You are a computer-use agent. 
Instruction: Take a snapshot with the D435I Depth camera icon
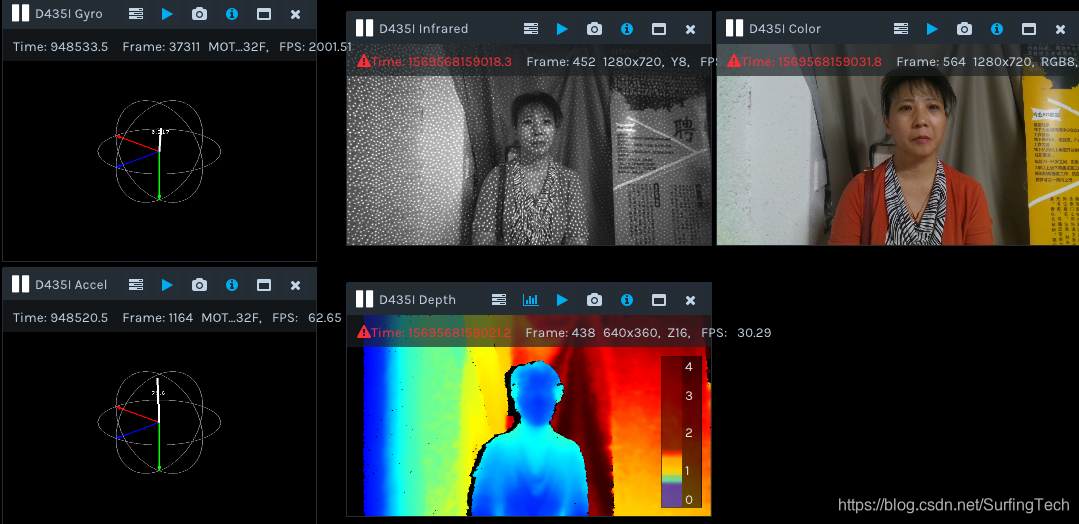click(x=595, y=300)
